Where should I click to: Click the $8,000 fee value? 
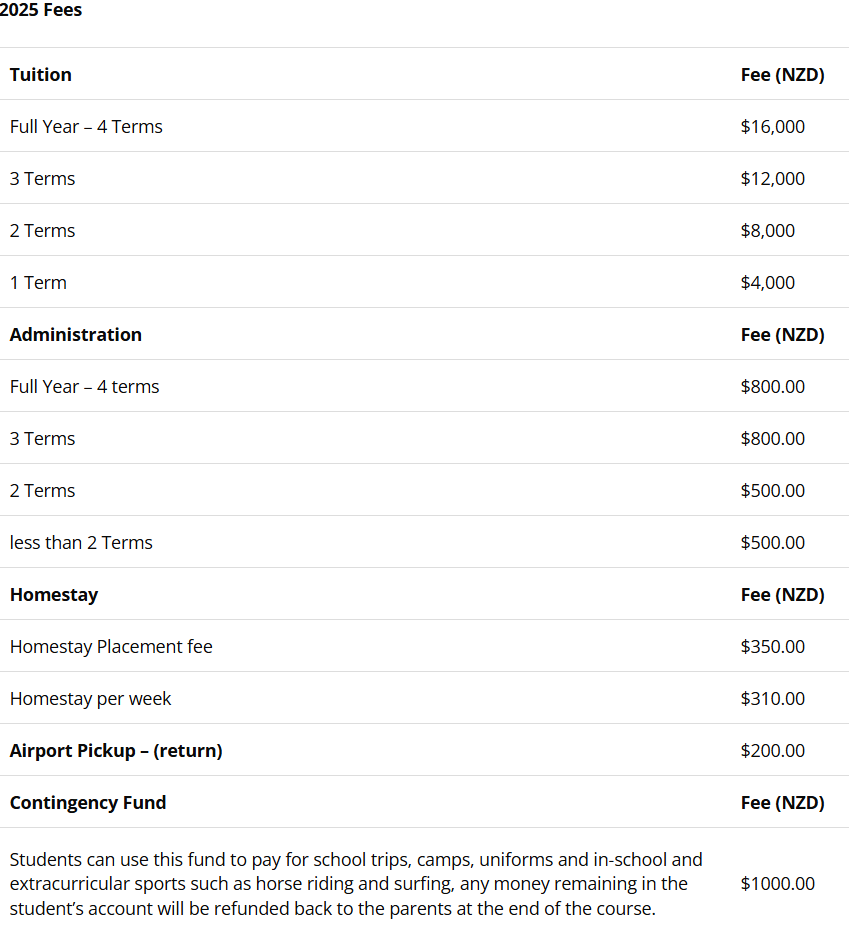click(767, 231)
